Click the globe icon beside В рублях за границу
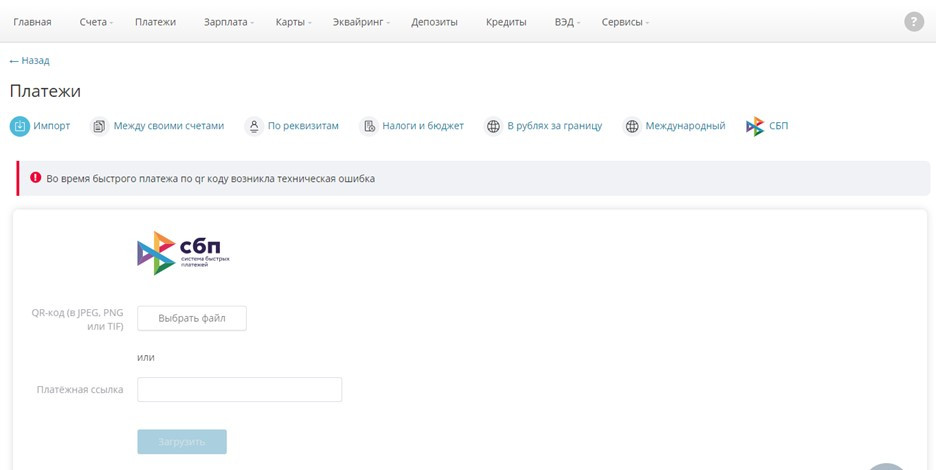 click(x=493, y=126)
